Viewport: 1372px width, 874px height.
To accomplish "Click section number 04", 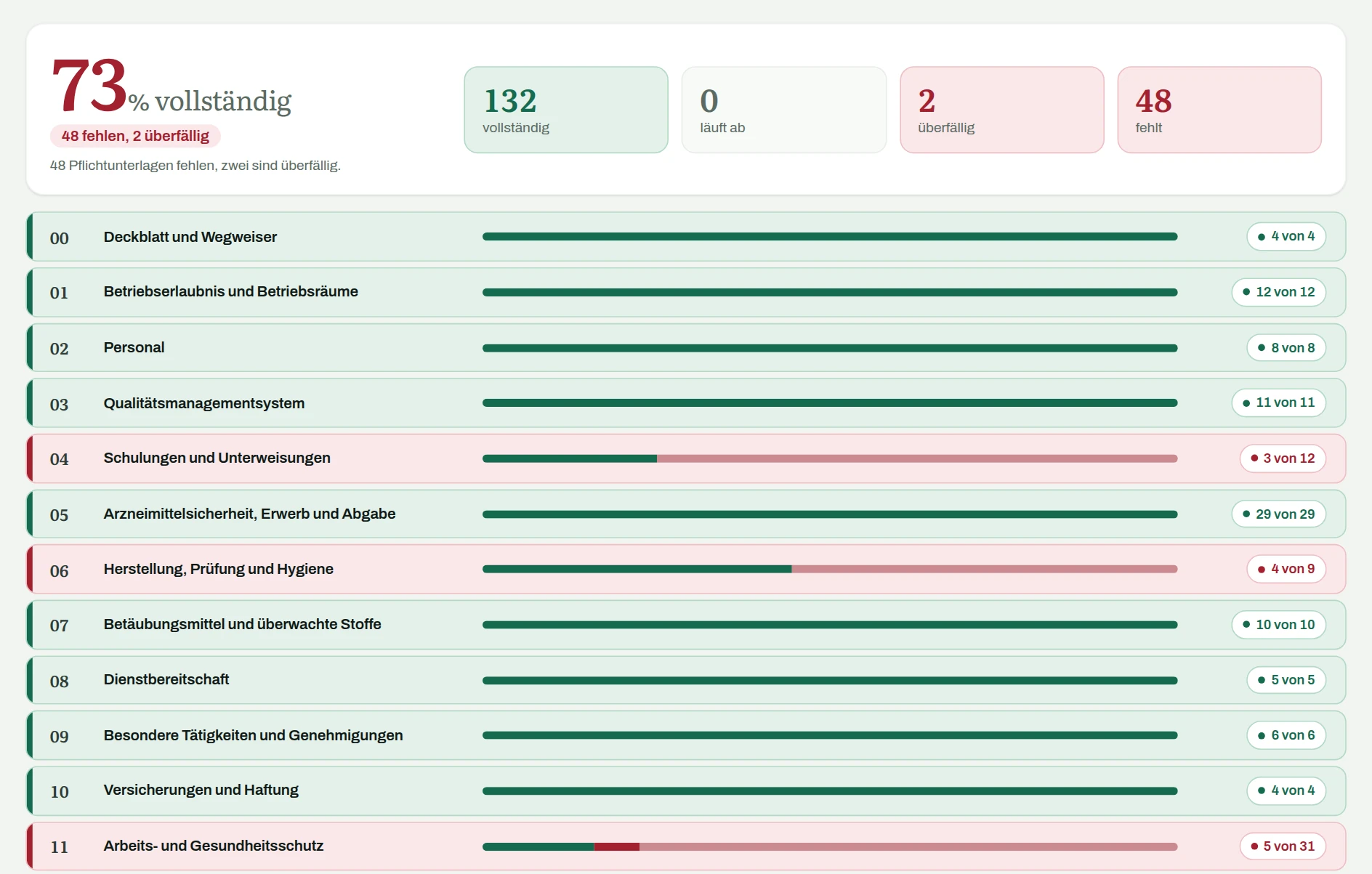I will 60,459.
